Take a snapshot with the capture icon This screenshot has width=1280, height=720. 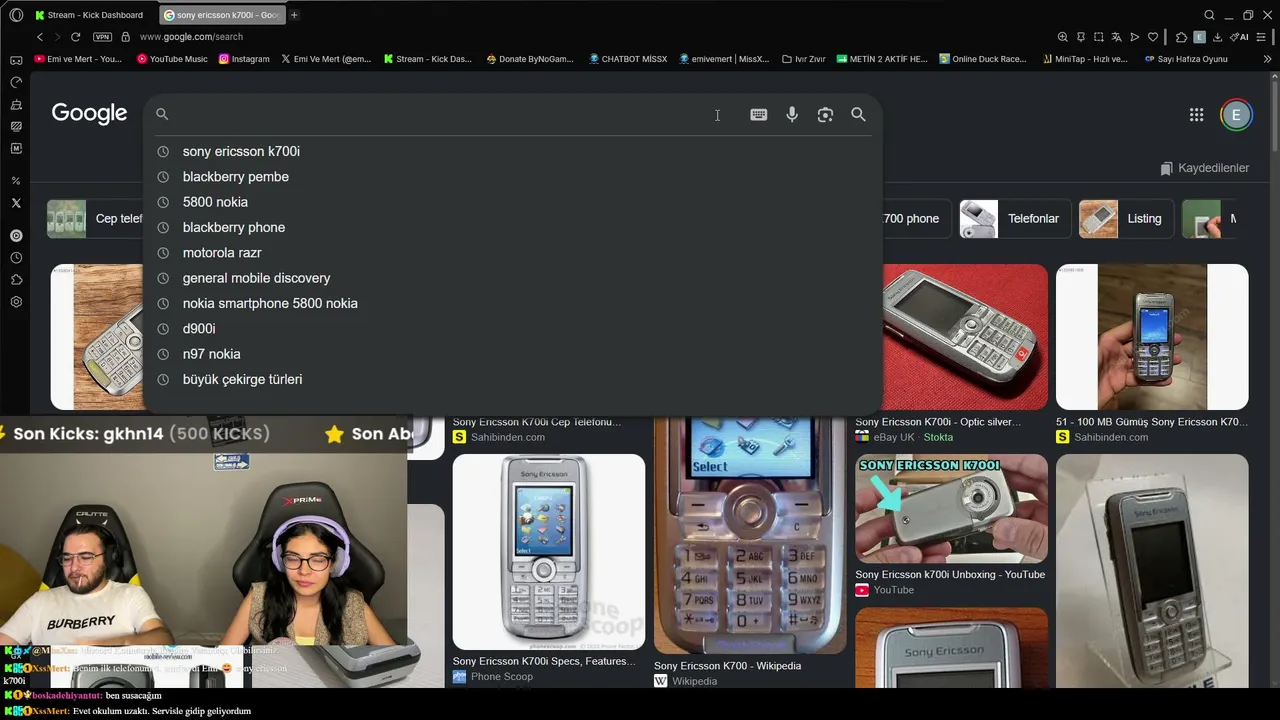coord(1099,37)
